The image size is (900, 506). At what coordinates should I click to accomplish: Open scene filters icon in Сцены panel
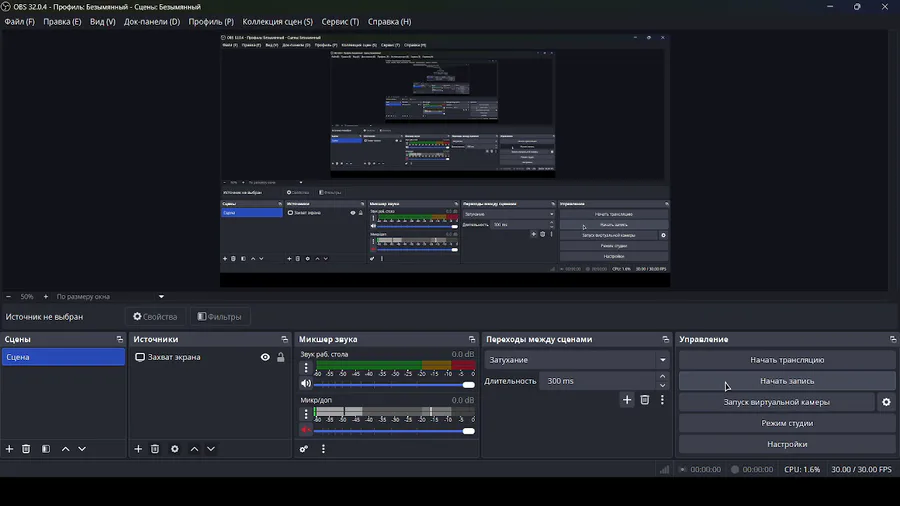(x=46, y=449)
